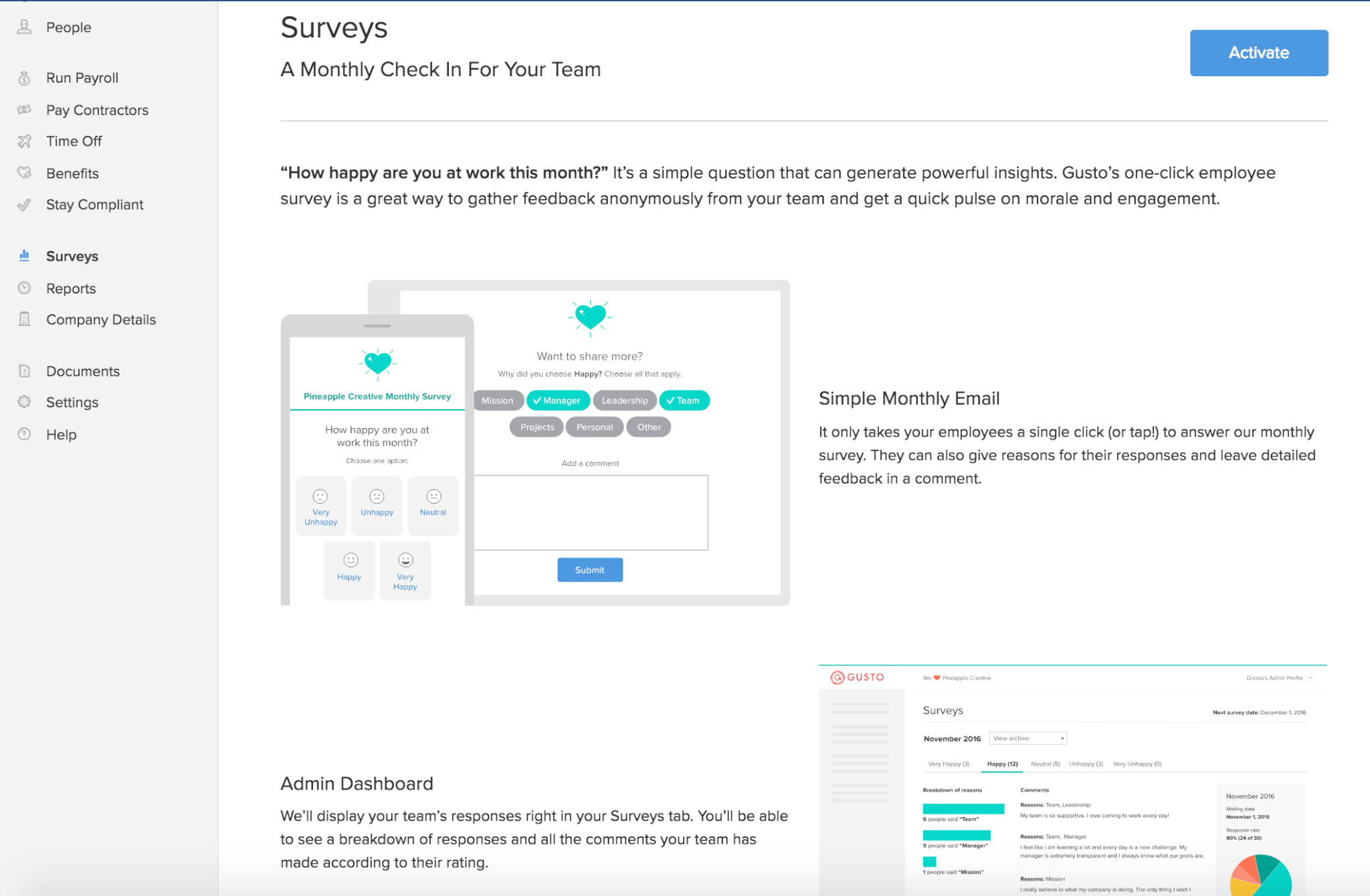Image resolution: width=1370 pixels, height=896 pixels.
Task: Toggle the Team reason checkbox
Action: click(x=683, y=400)
